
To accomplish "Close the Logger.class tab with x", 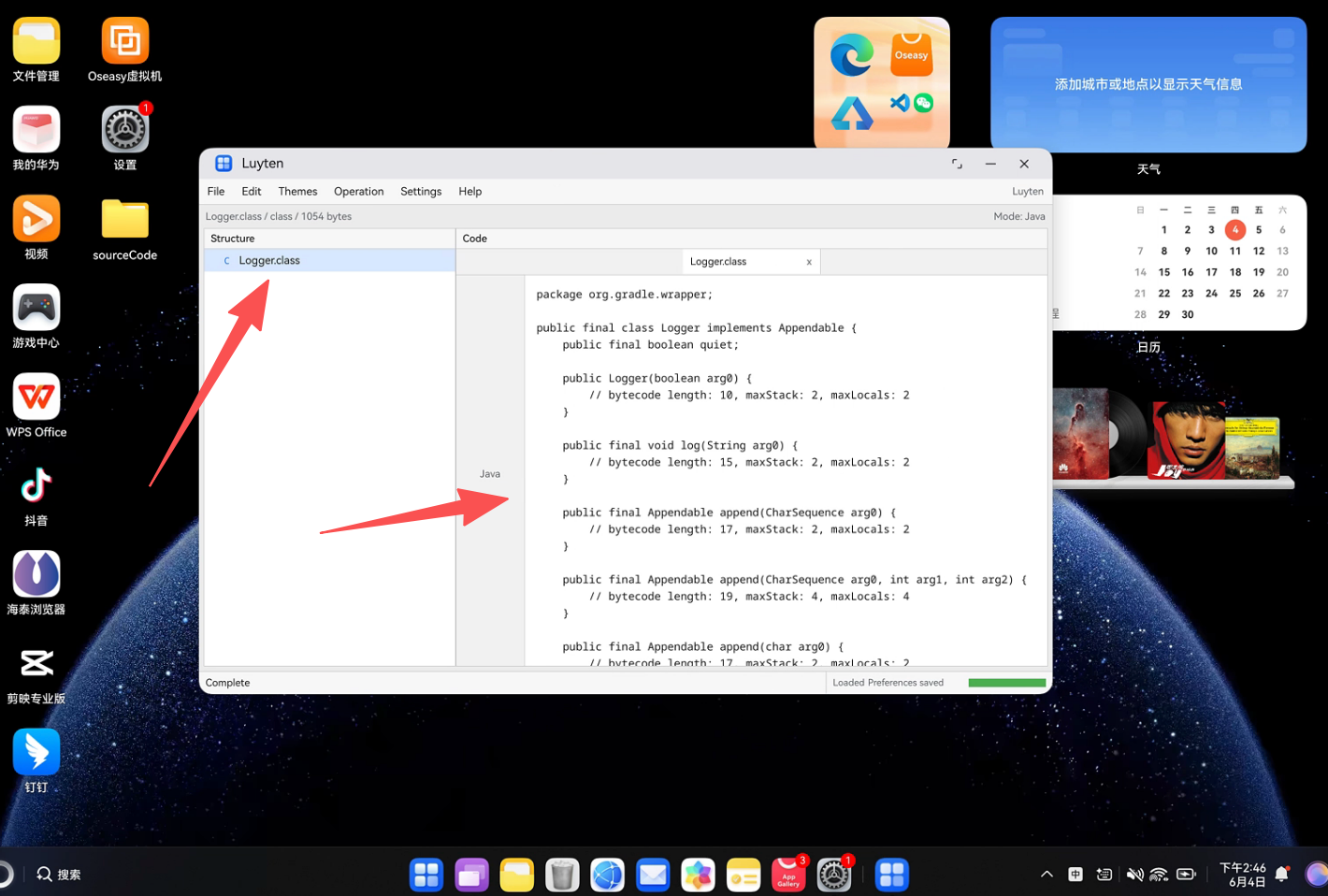I will [x=809, y=262].
